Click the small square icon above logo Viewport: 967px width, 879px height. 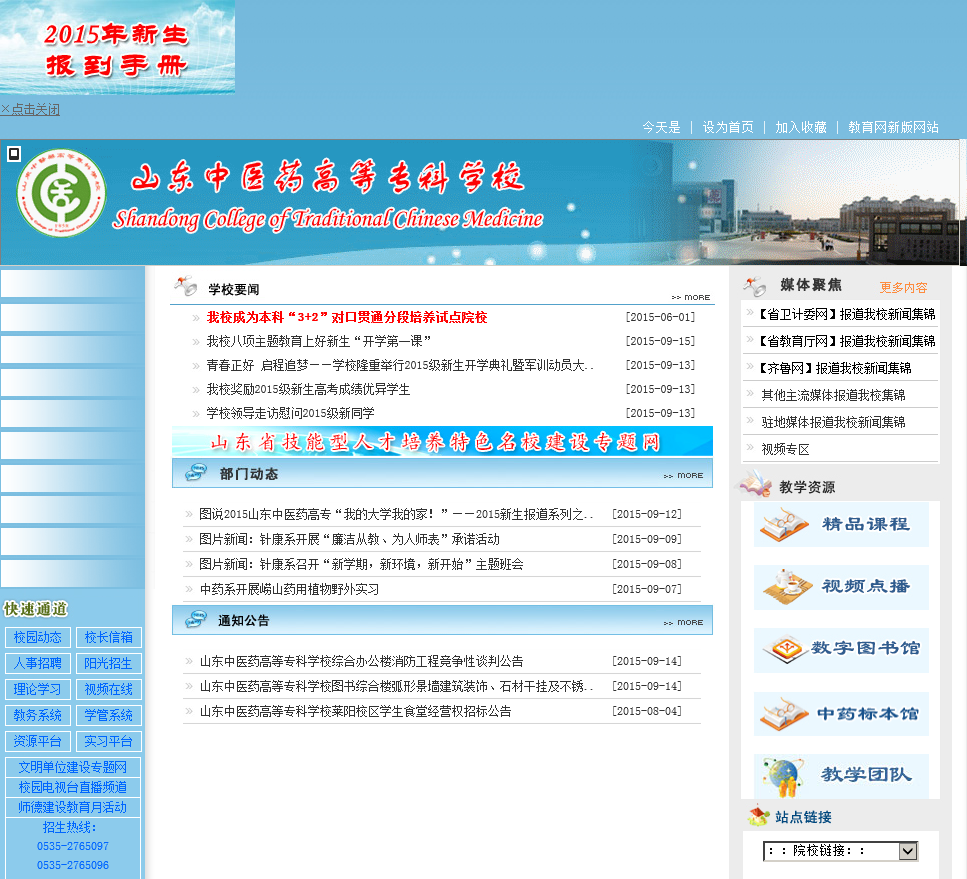[x=14, y=154]
